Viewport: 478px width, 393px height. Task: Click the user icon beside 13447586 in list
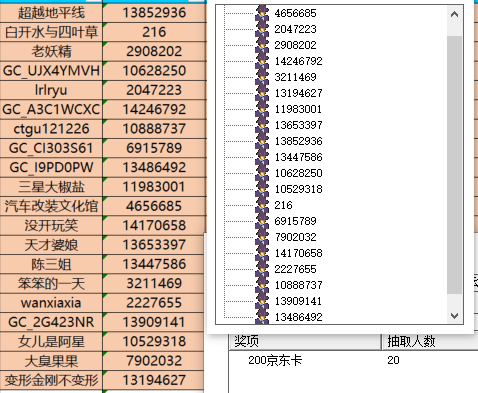pos(262,157)
